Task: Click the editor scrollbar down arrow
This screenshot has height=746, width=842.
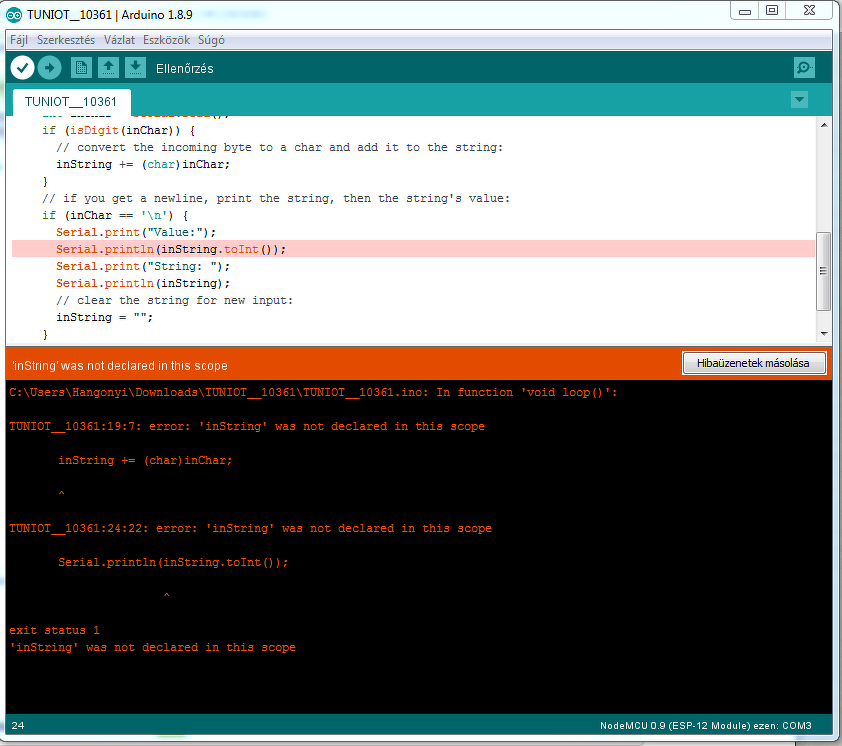Action: click(x=824, y=334)
